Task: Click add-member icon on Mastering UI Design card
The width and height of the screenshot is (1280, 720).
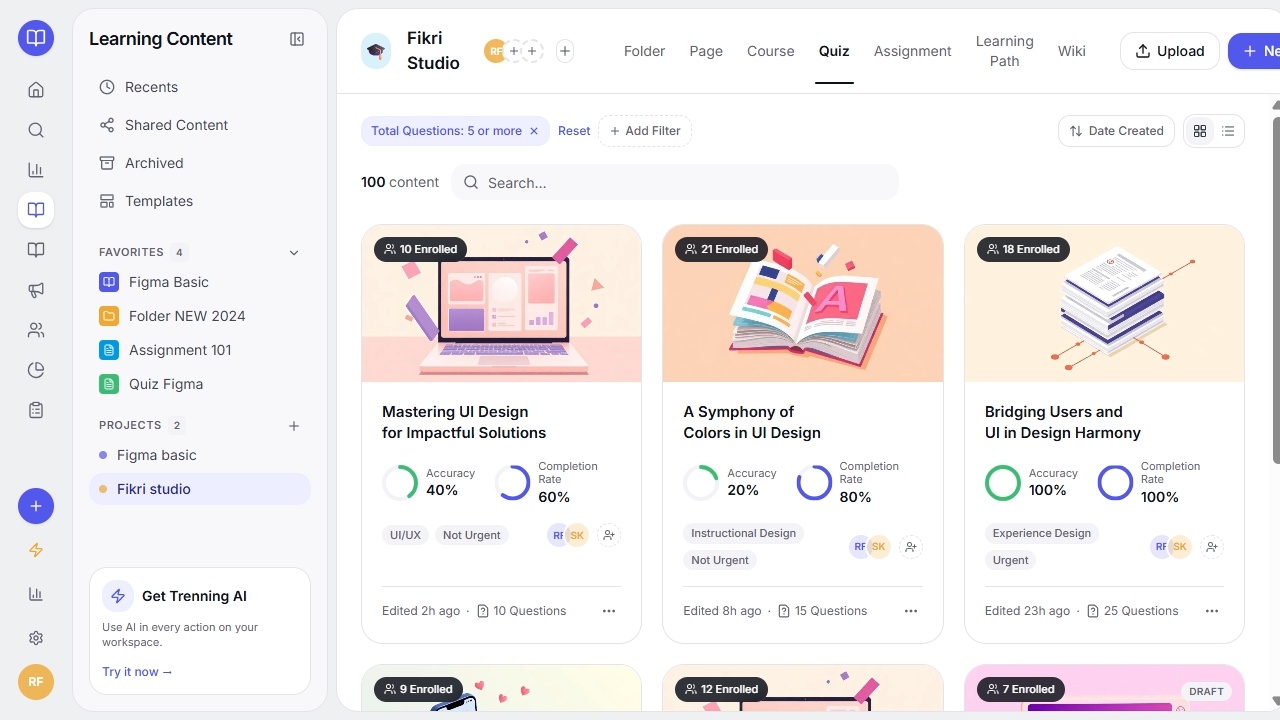Action: click(608, 535)
